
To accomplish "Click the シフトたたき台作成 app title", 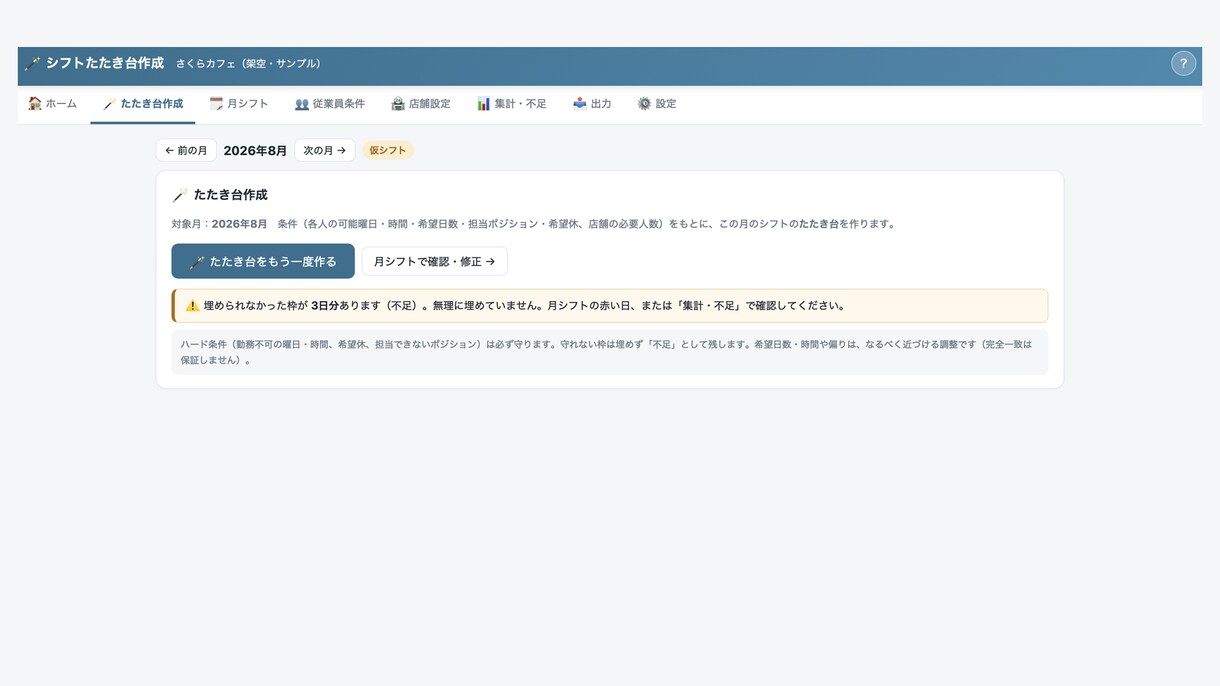I will pyautogui.click(x=105, y=63).
